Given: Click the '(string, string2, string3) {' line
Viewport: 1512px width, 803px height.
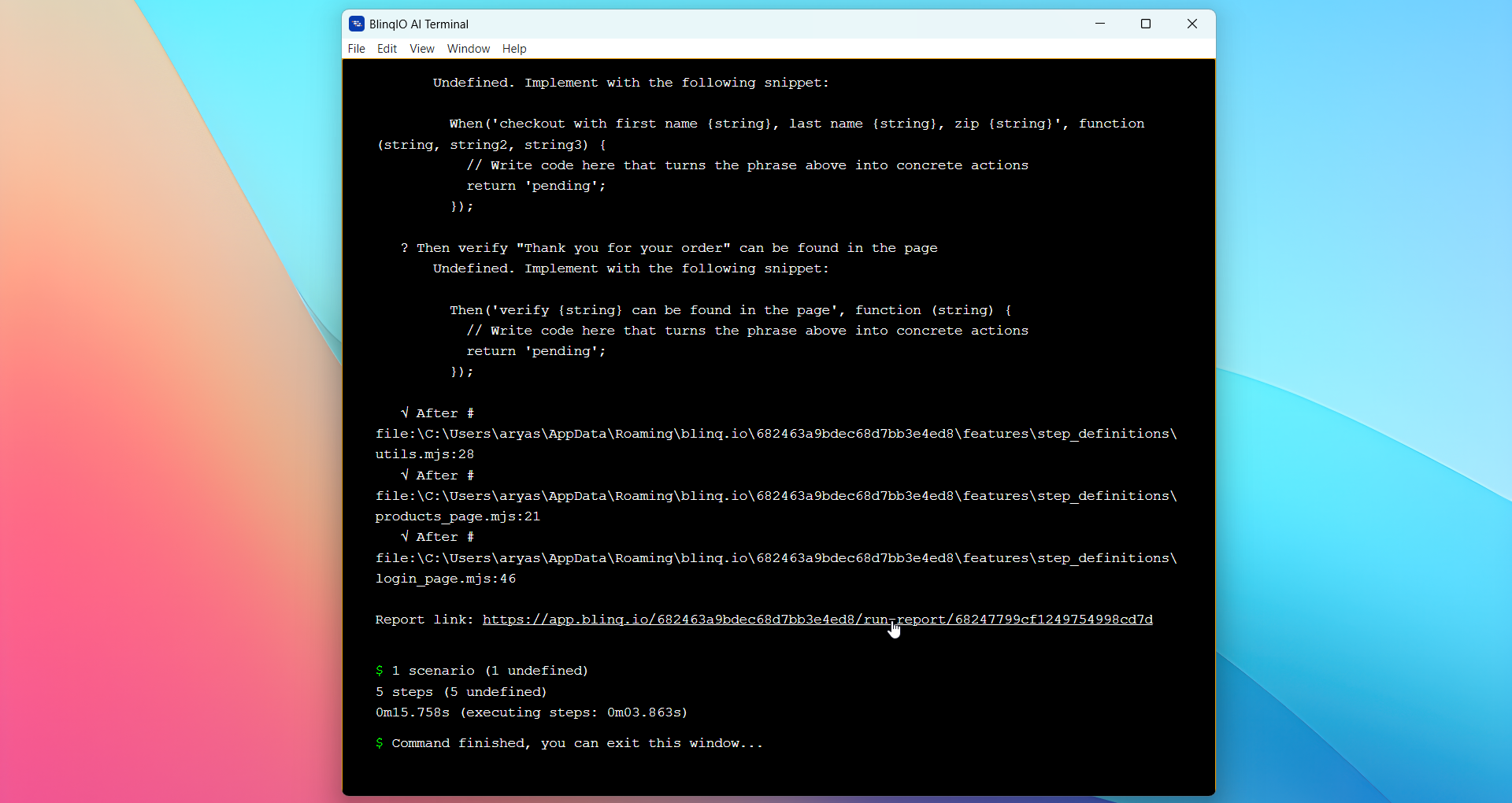Looking at the screenshot, I should pyautogui.click(x=491, y=145).
